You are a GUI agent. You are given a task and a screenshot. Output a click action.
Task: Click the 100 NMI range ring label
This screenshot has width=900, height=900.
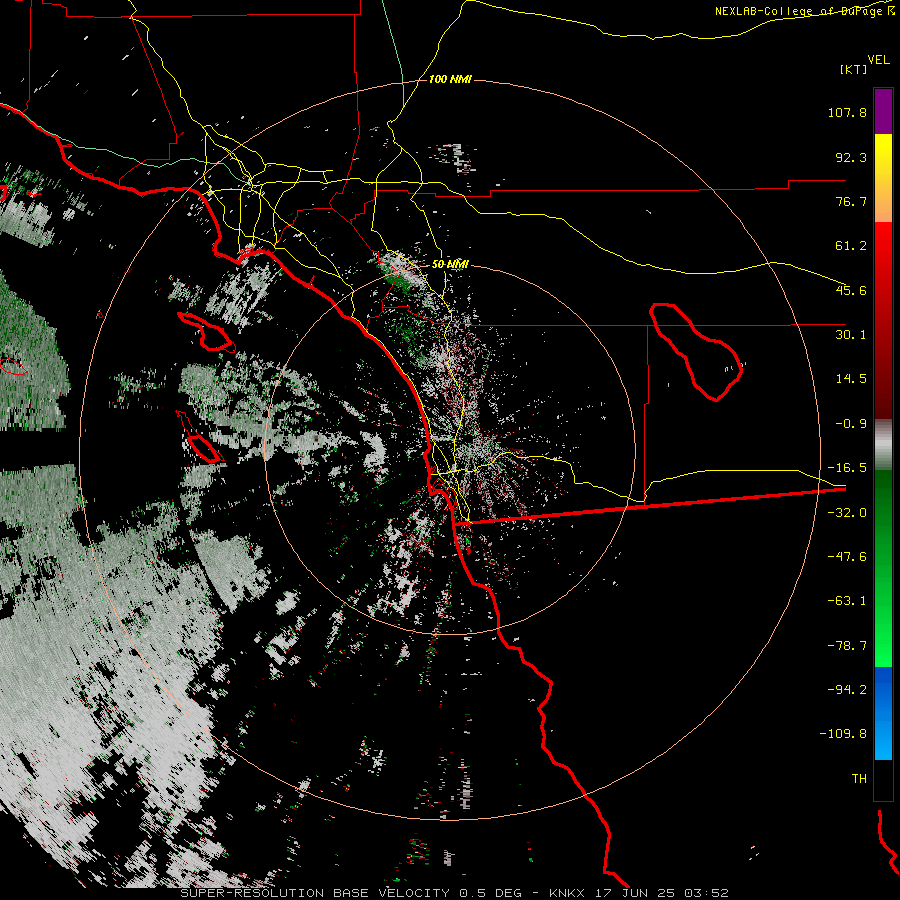coord(450,79)
